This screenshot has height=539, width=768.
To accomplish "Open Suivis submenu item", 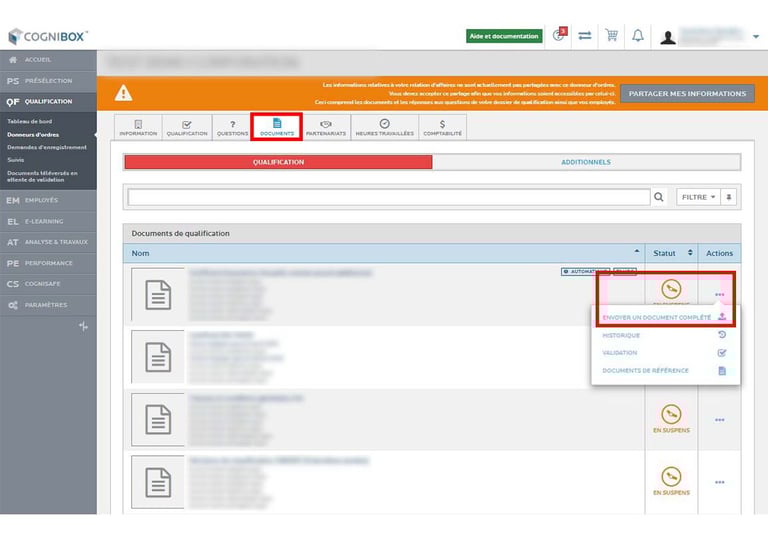I will point(15,160).
